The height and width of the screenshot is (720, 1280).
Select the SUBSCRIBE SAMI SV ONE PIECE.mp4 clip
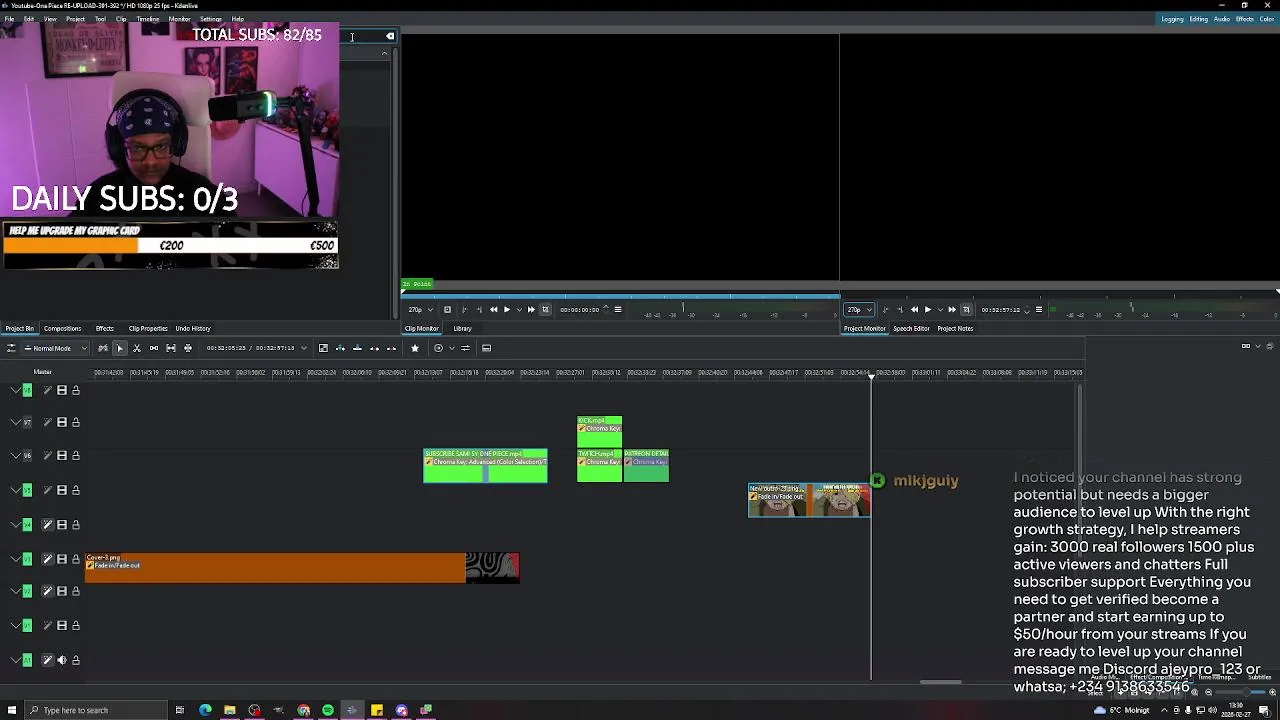pos(485,466)
